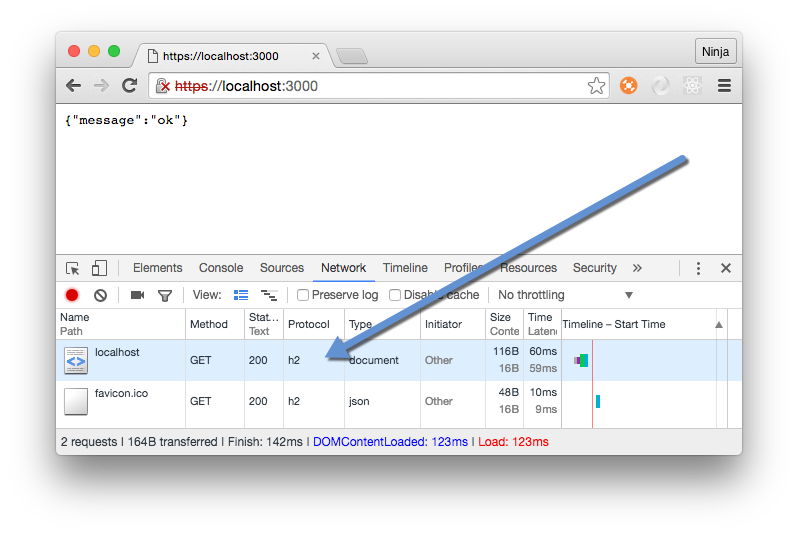This screenshot has width=798, height=535.
Task: Open the orange lifebuoy extension icon
Action: click(629, 86)
